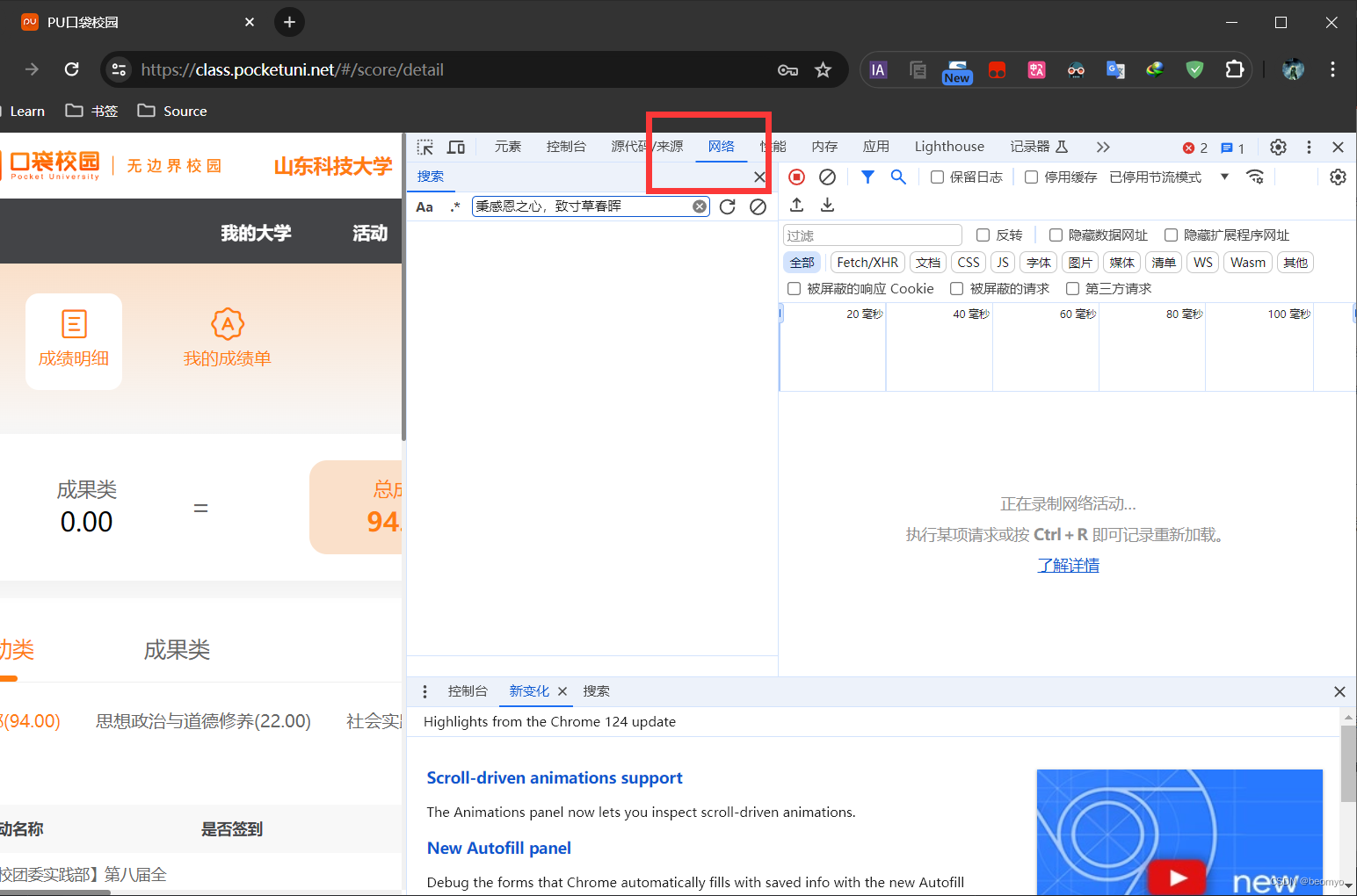This screenshot has height=896, width=1357.
Task: Stop recording network log button
Action: coord(796,177)
